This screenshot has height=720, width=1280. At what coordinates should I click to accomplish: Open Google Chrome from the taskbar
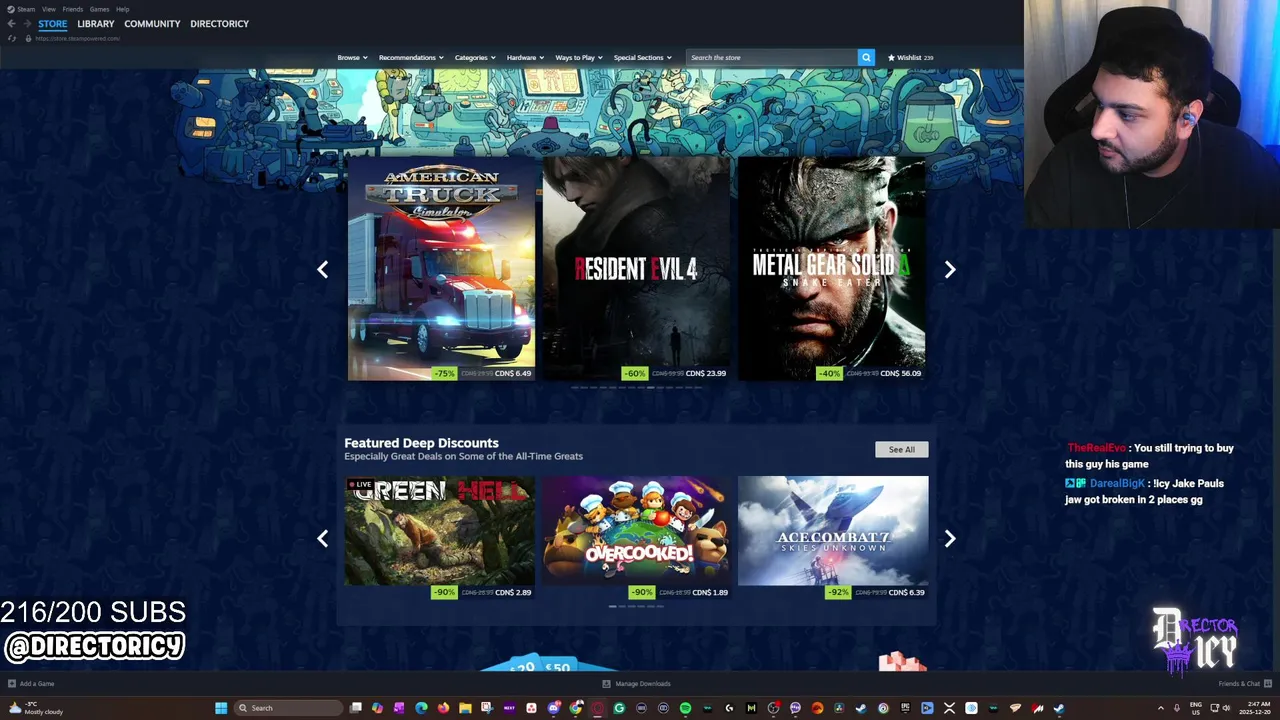575,708
